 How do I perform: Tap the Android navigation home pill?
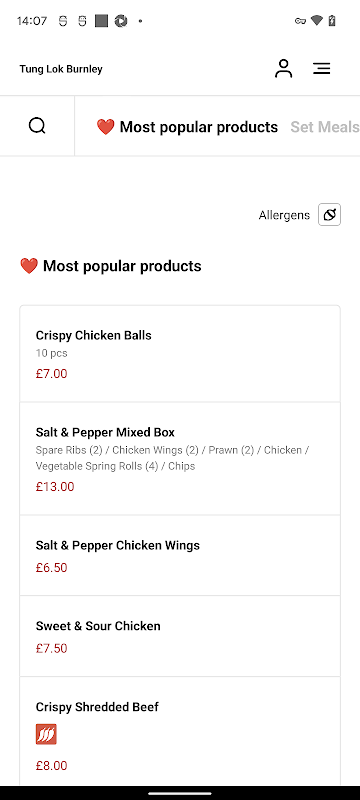(x=180, y=793)
